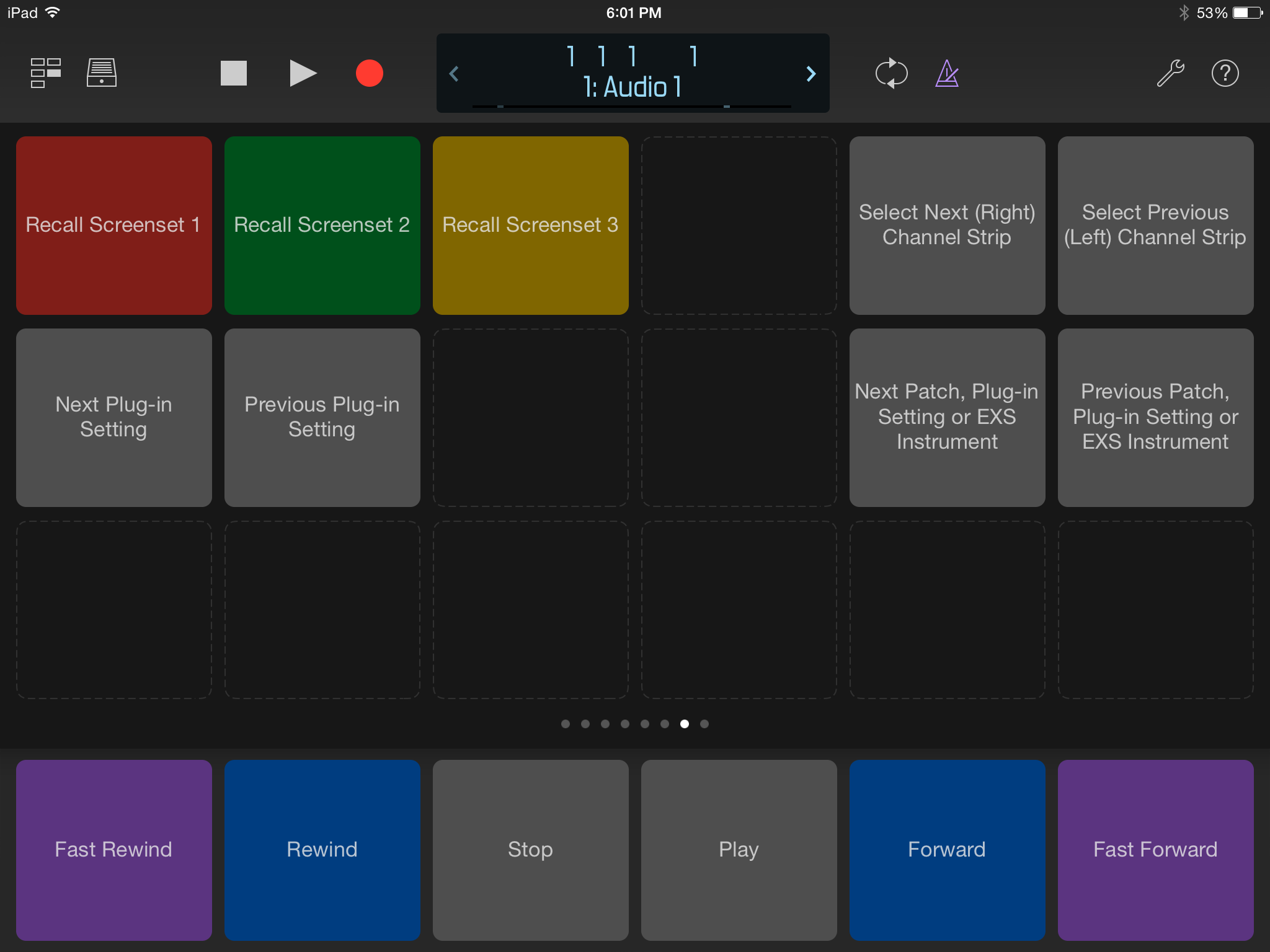Switch to the first pad page dot
1270x952 pixels.
(566, 723)
